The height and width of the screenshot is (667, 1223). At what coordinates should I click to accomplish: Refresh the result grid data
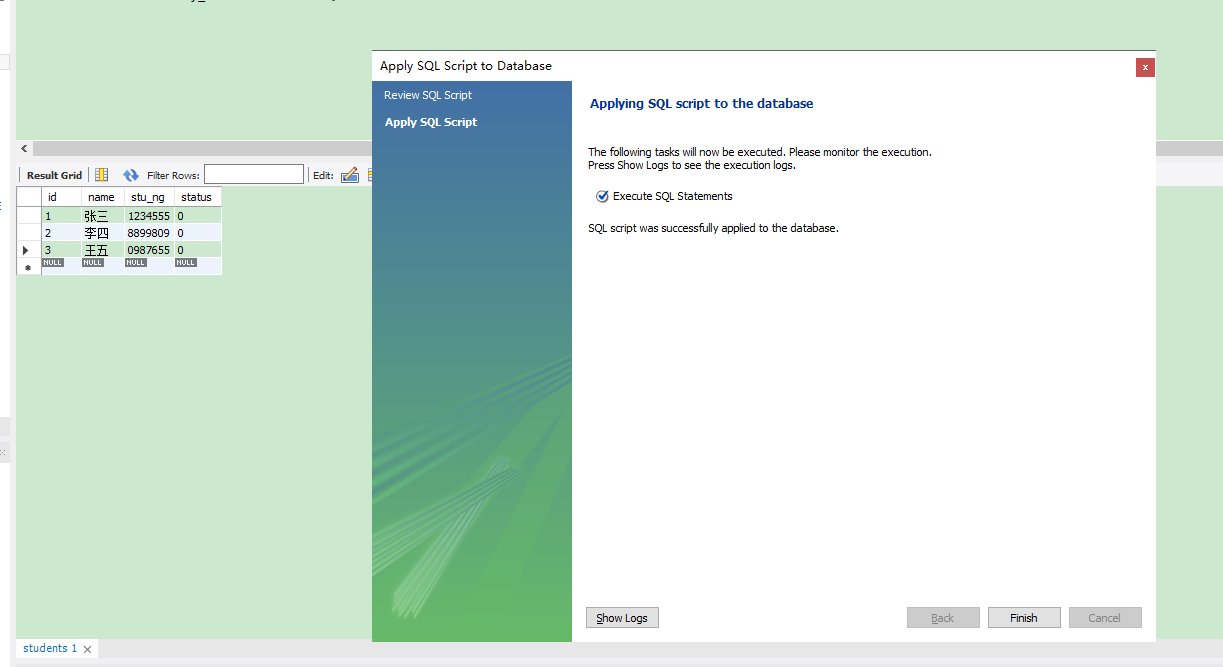[x=130, y=175]
